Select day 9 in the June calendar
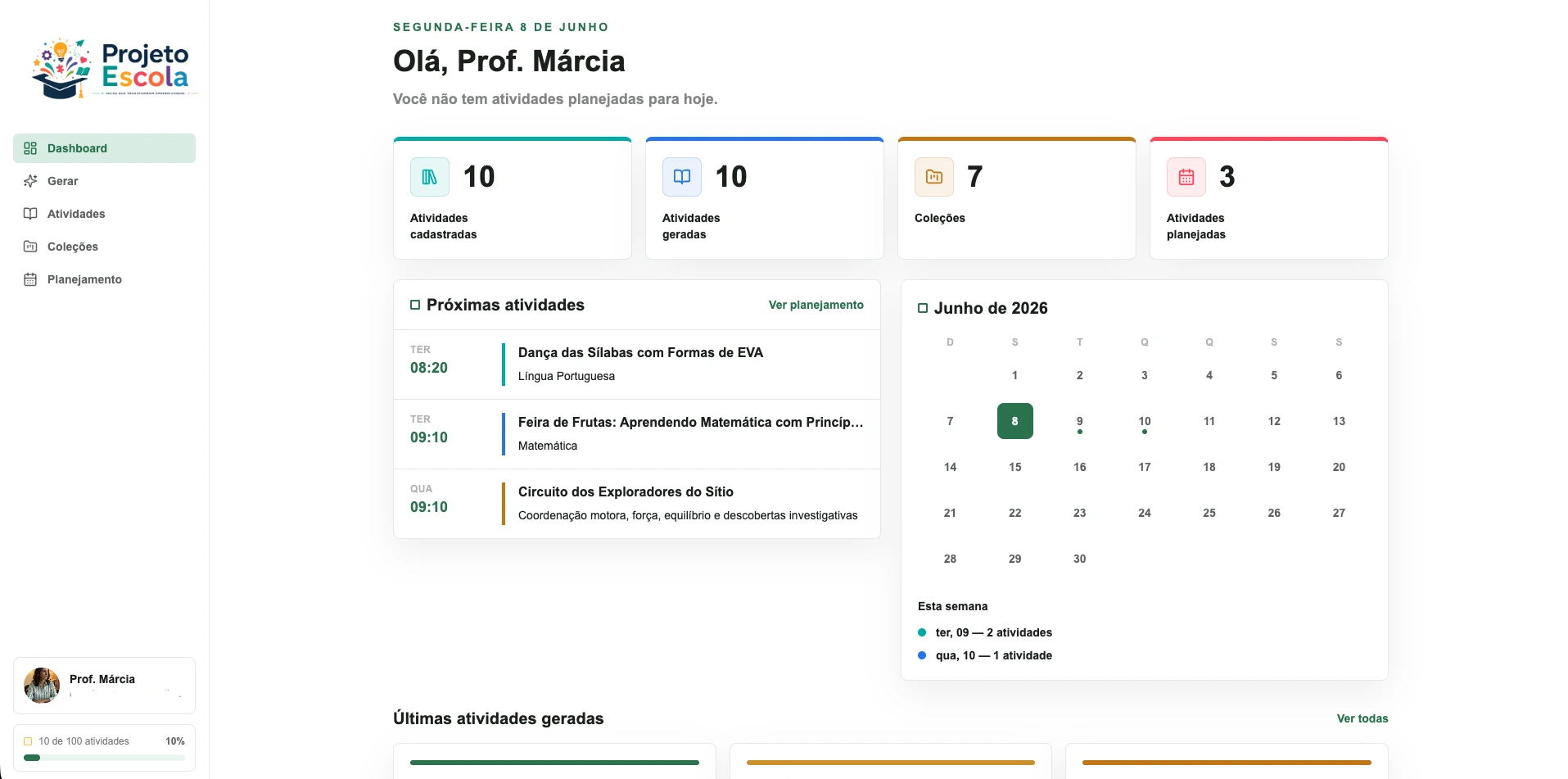The width and height of the screenshot is (1568, 779). (x=1079, y=421)
